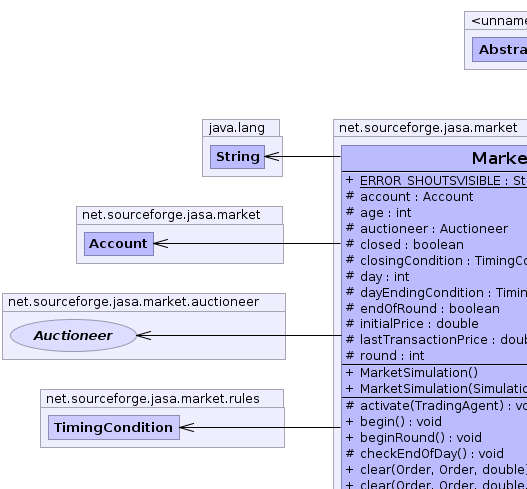Click the package label left of Account
Screen dimensions: 527x489
click(x=171, y=215)
